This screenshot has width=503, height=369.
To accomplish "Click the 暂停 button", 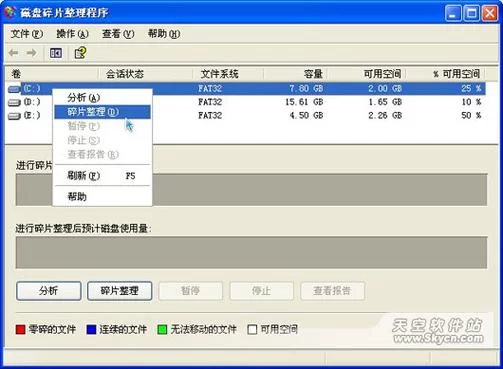I will [191, 291].
